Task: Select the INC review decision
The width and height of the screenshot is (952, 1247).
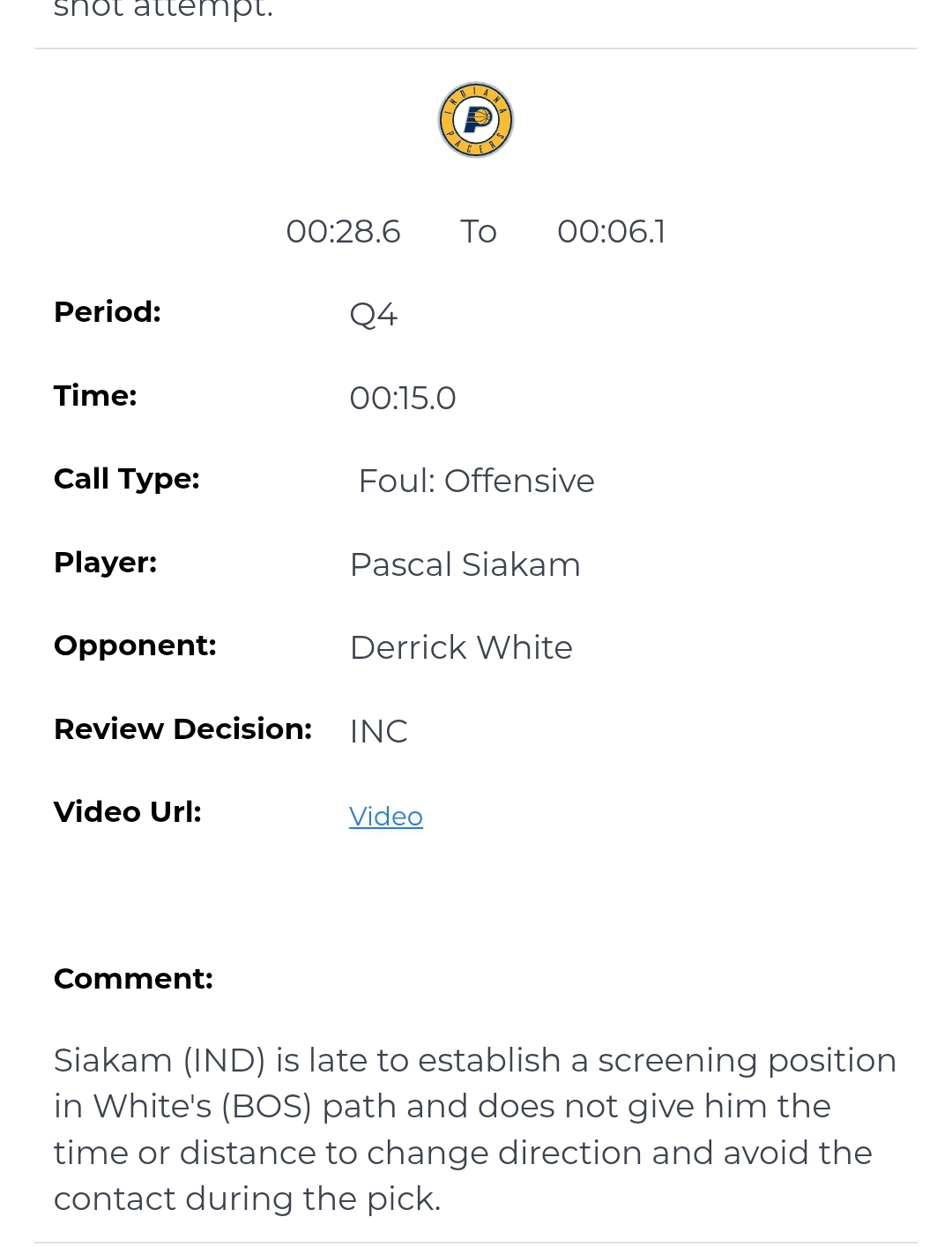Action: [379, 732]
